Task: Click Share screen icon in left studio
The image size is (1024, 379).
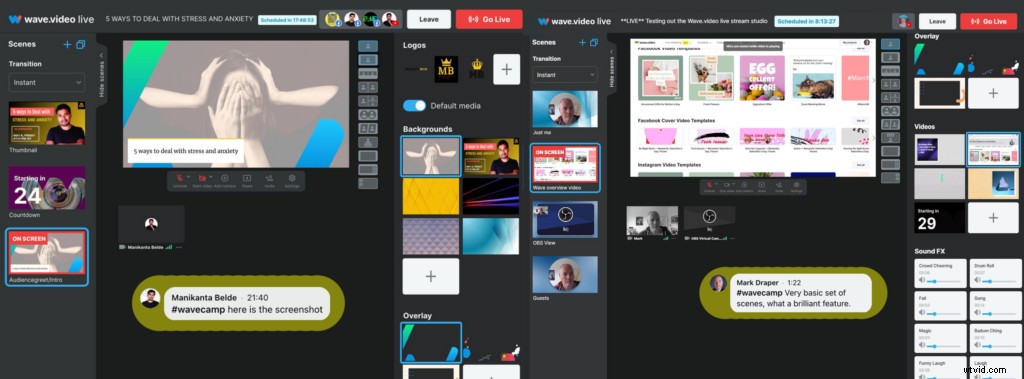Action: coord(247,178)
